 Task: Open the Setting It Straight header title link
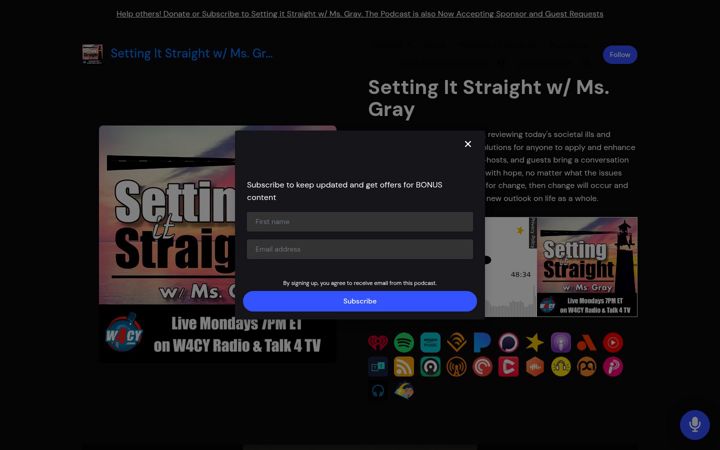tap(191, 54)
